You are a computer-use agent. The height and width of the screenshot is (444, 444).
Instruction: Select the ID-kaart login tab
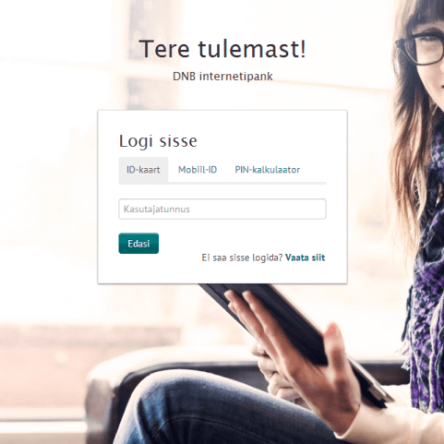coord(143,170)
